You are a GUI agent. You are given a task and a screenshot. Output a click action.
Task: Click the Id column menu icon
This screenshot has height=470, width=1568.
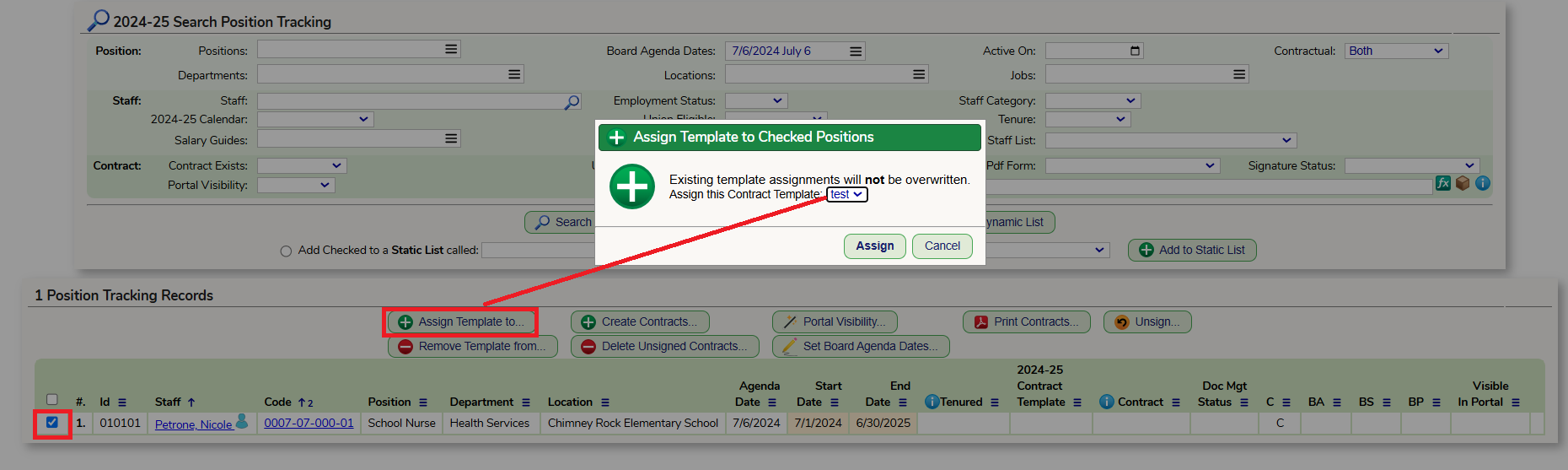pyautogui.click(x=122, y=402)
